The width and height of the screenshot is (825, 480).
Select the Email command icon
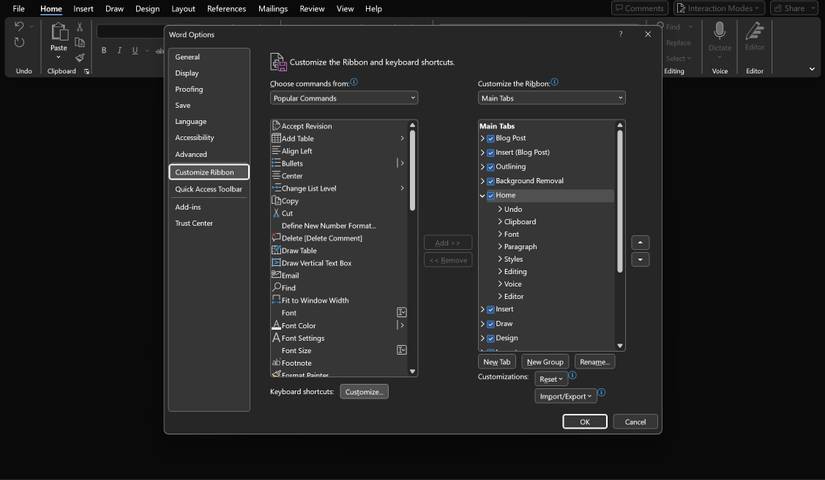tap(276, 275)
